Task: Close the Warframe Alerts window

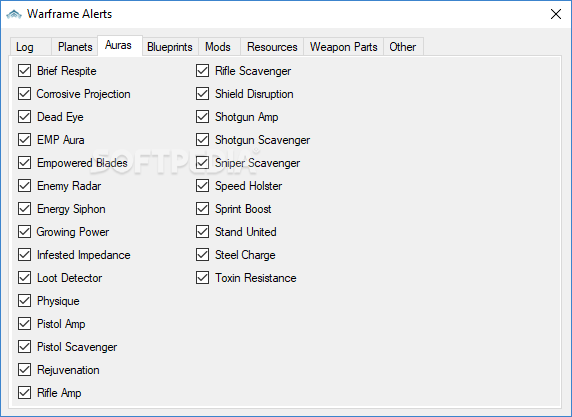Action: pos(556,14)
